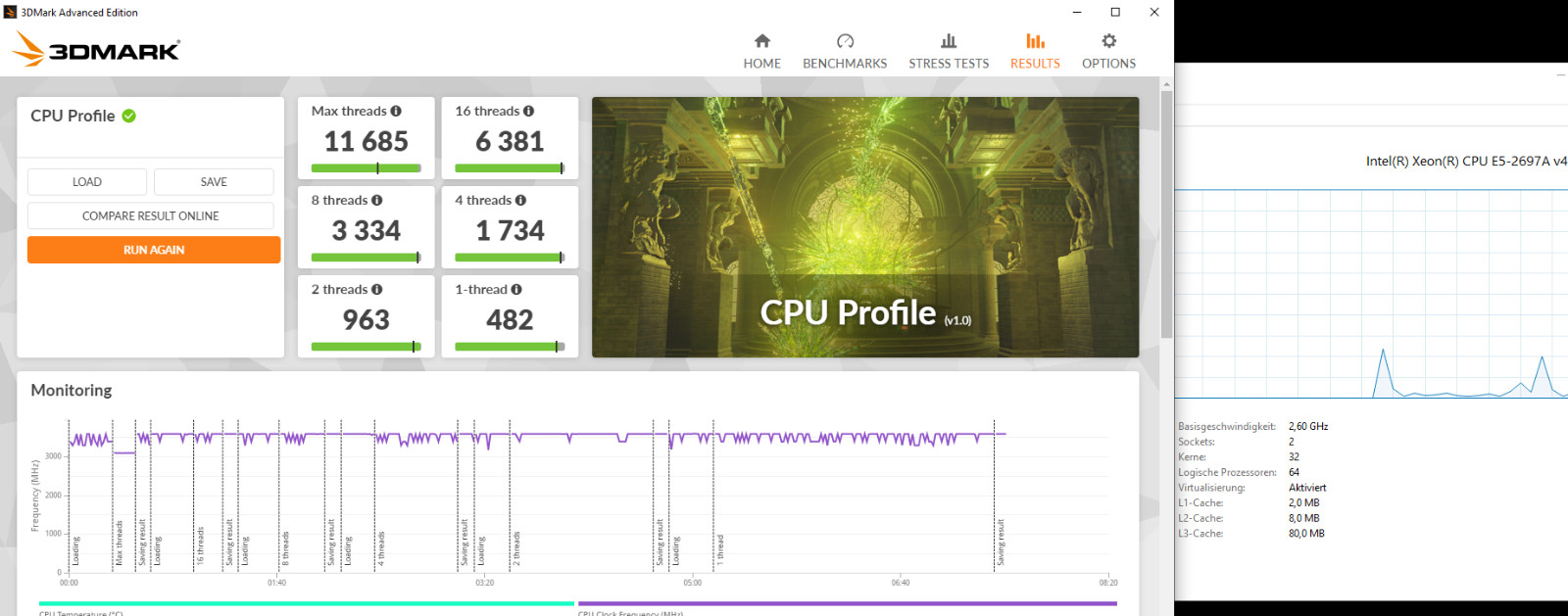This screenshot has height=616, width=1568.
Task: Click the '8 threads' marker in monitoring chart
Action: click(285, 548)
